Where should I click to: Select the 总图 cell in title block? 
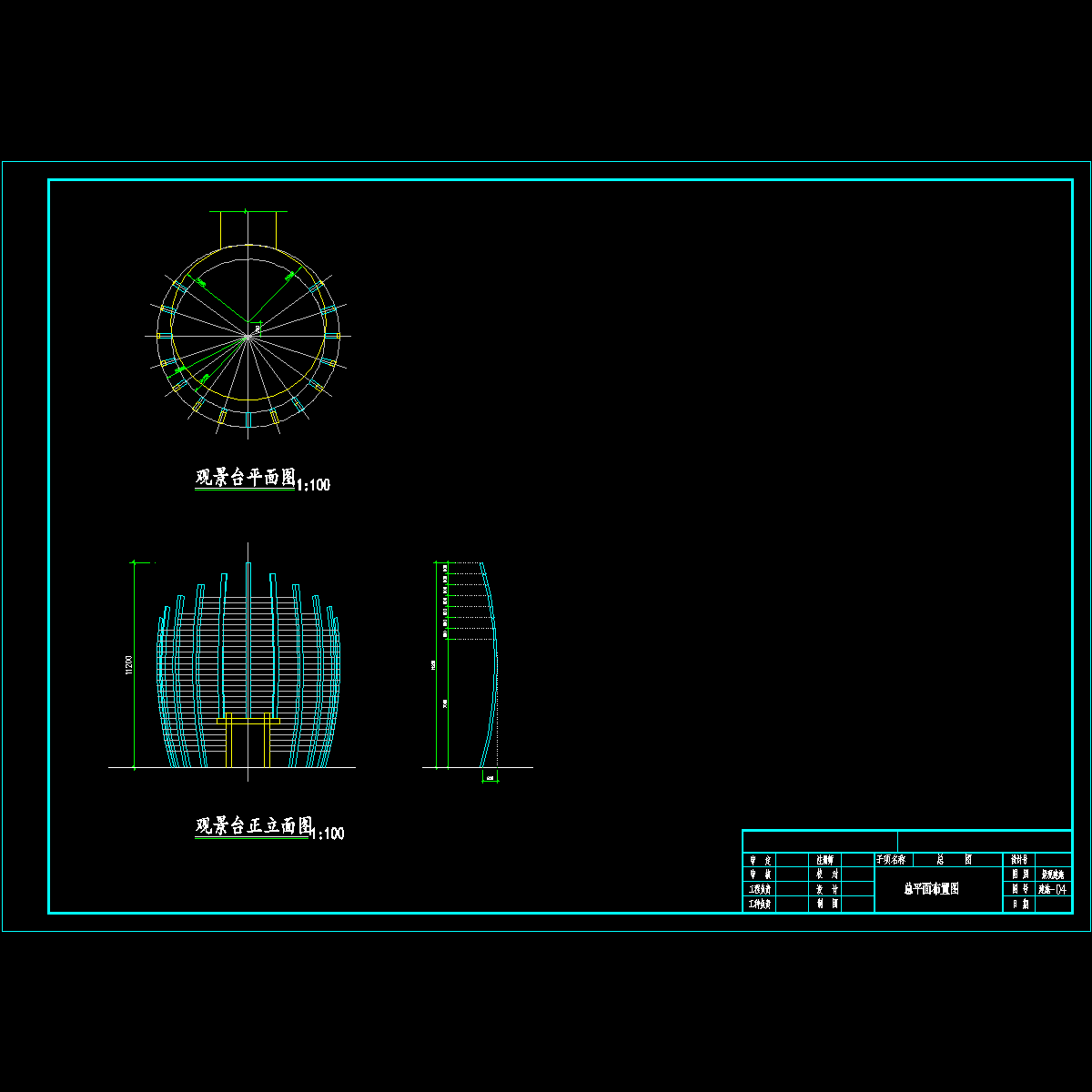coord(954,860)
